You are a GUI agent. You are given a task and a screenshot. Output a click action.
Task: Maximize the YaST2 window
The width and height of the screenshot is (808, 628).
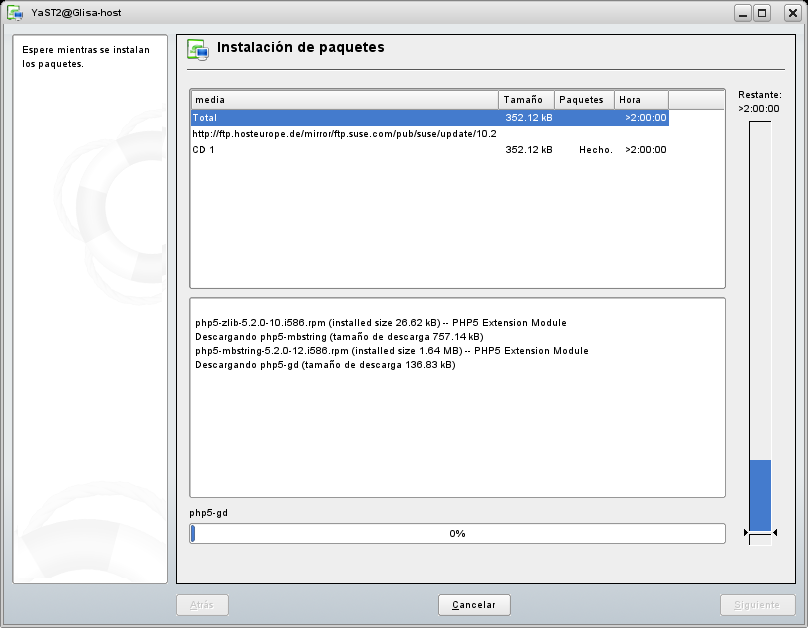(x=763, y=13)
